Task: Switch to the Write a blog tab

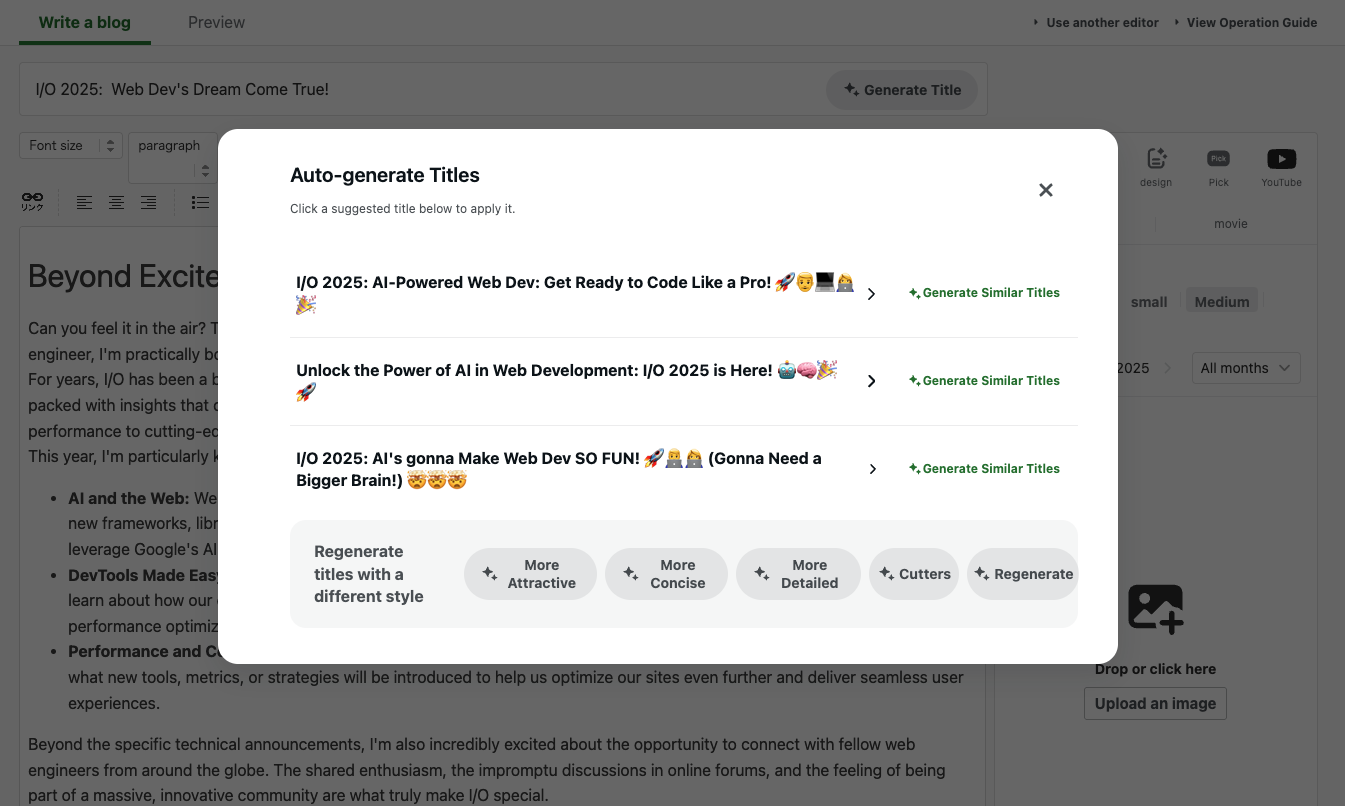Action: [x=85, y=22]
